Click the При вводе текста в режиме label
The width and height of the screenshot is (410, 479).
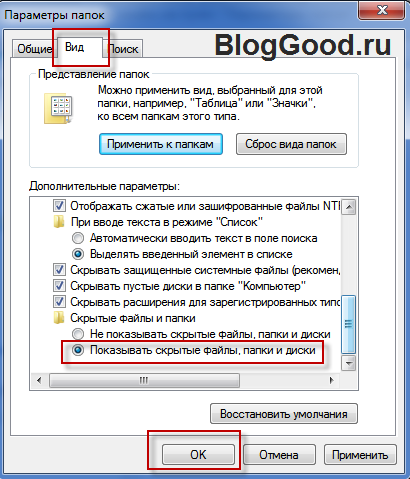167,222
